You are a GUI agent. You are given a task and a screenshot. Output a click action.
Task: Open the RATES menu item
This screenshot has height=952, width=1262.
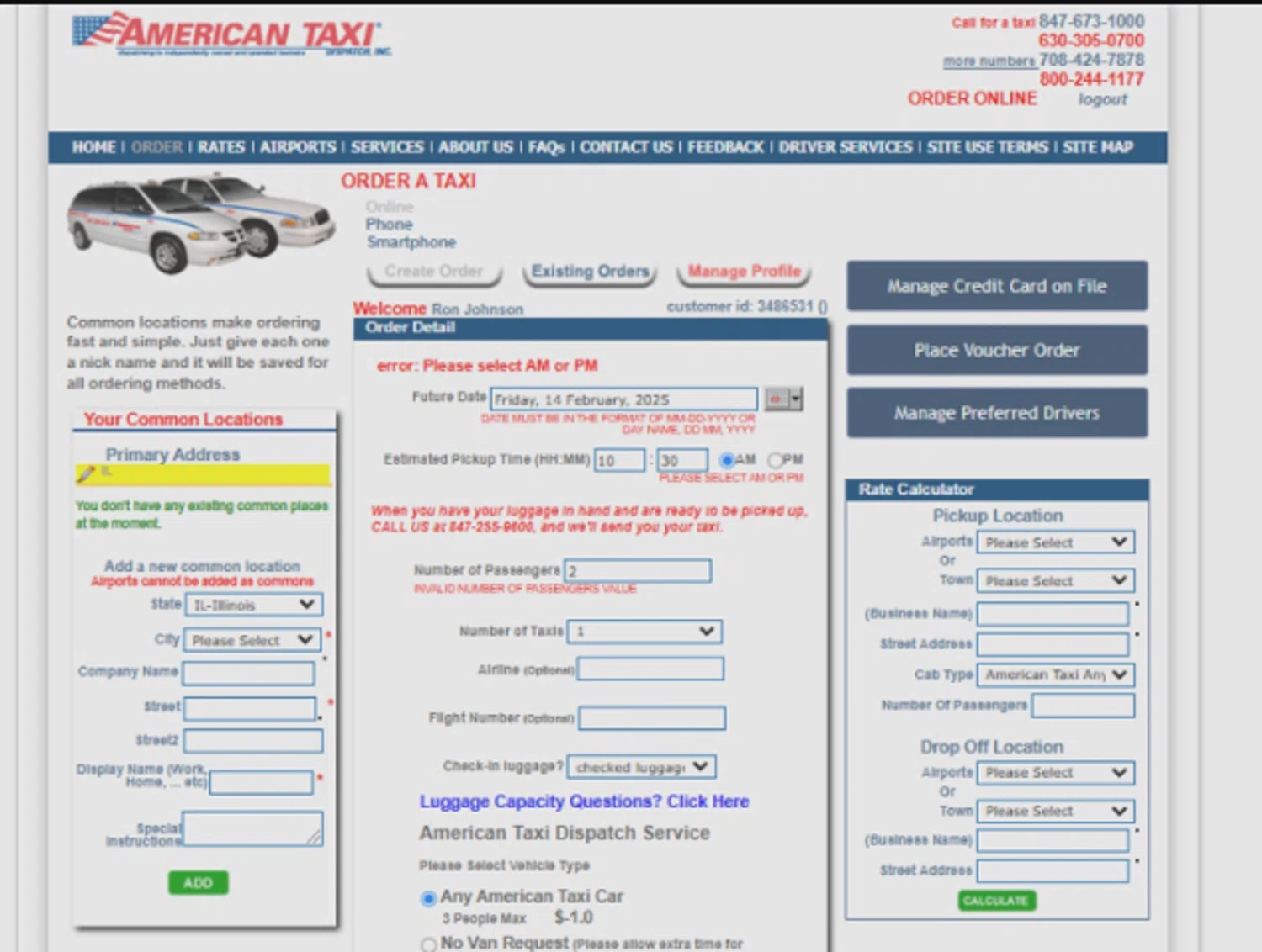221,147
